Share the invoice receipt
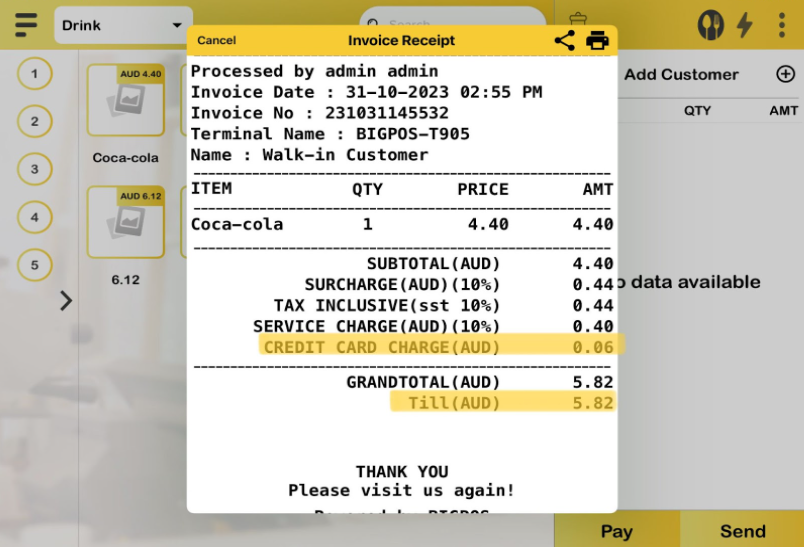Screen dimensions: 804x547 [565, 40]
